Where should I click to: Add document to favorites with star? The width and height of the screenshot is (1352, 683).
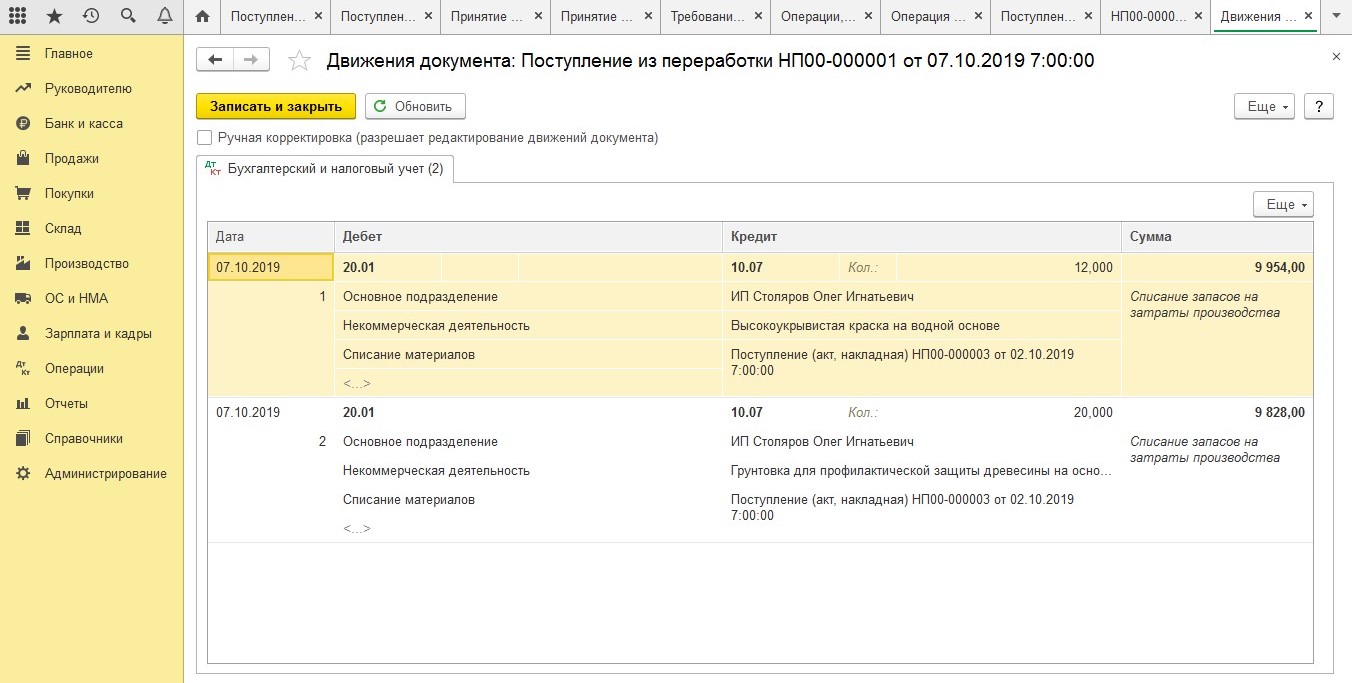299,61
